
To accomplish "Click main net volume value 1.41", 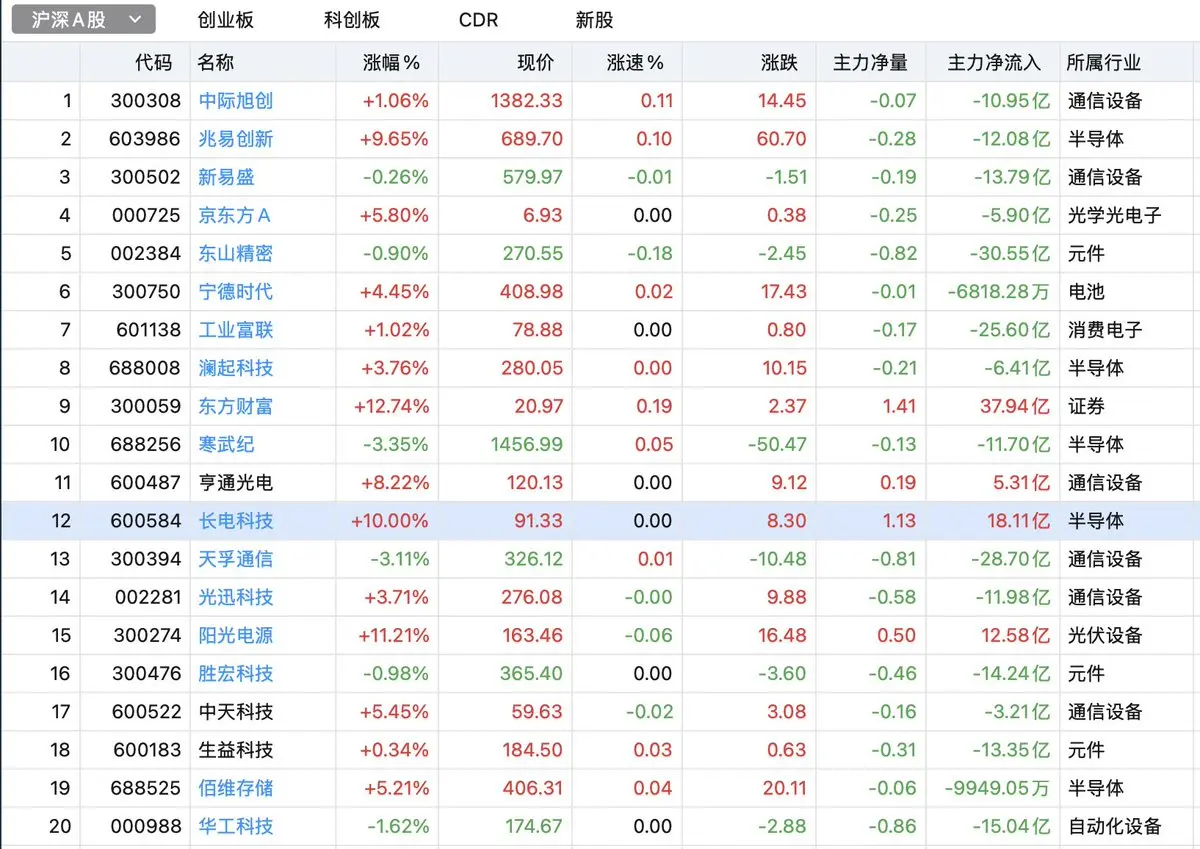I will 899,406.
